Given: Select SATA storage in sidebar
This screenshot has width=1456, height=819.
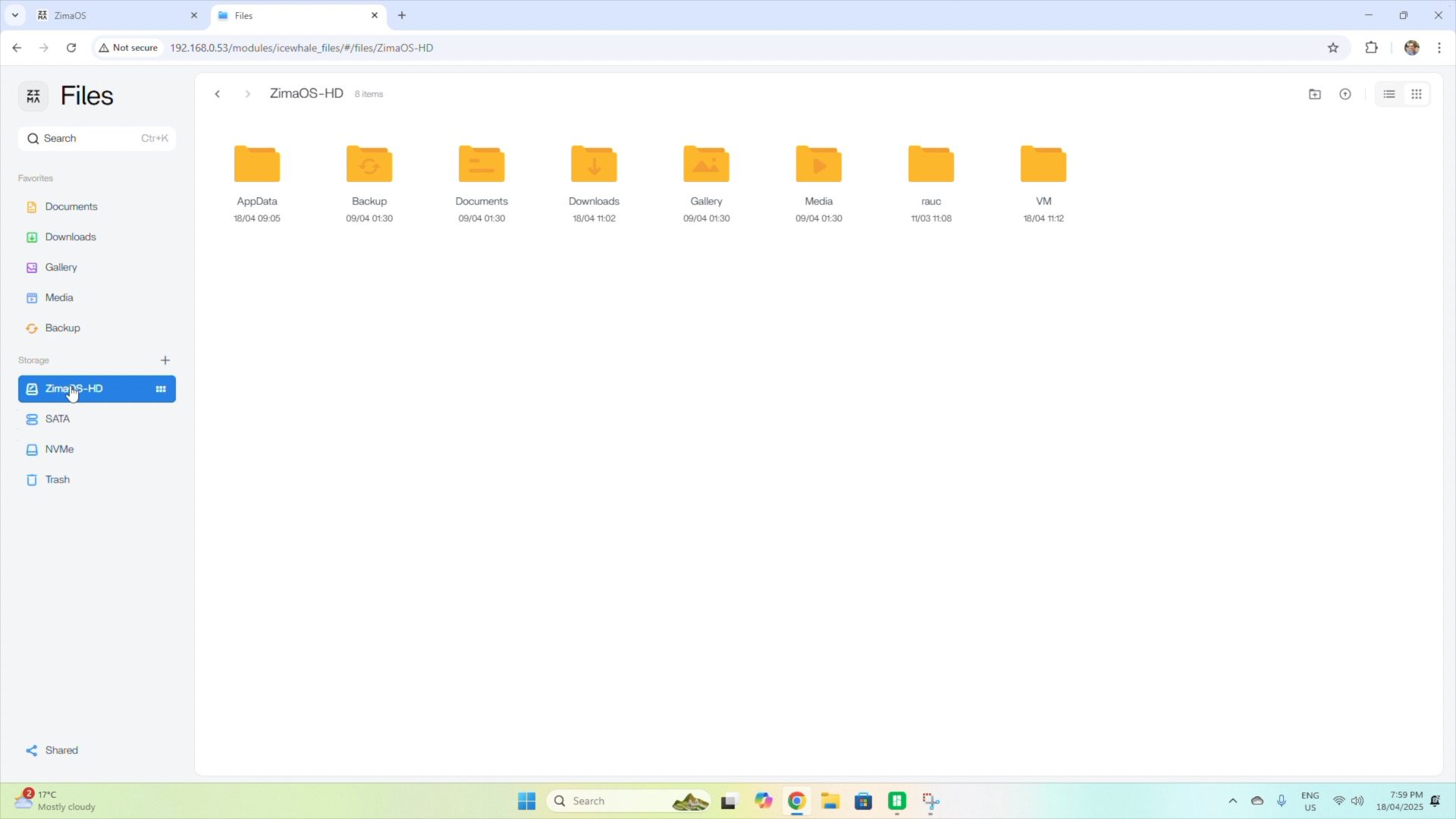Looking at the screenshot, I should (57, 419).
